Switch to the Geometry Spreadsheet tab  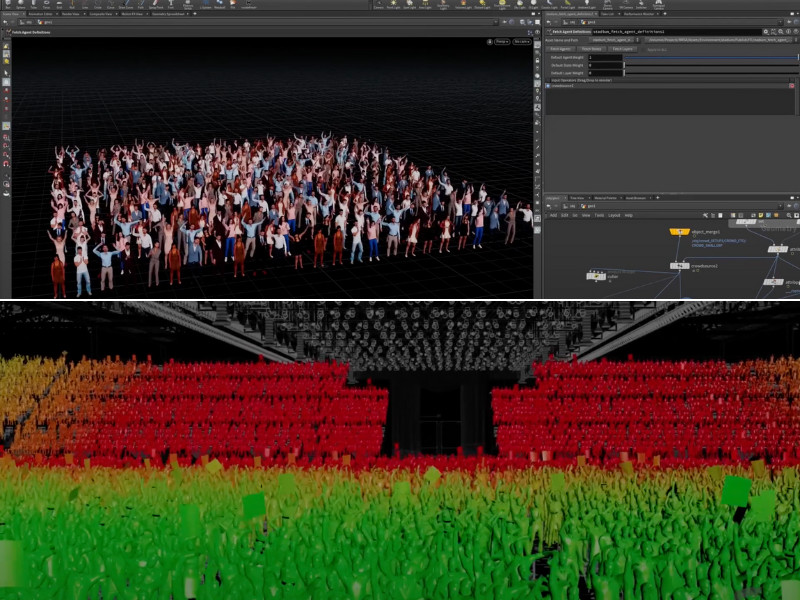click(176, 14)
